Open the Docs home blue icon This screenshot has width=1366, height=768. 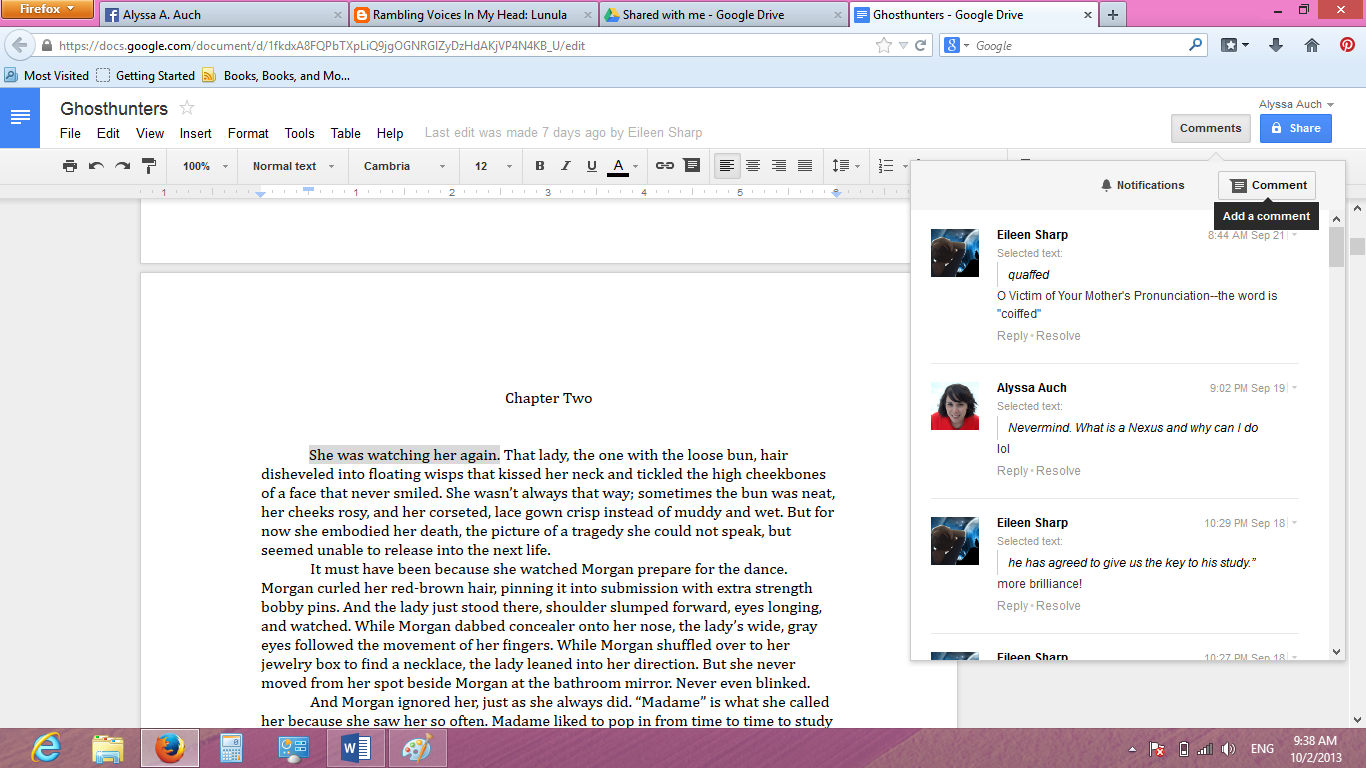point(20,118)
